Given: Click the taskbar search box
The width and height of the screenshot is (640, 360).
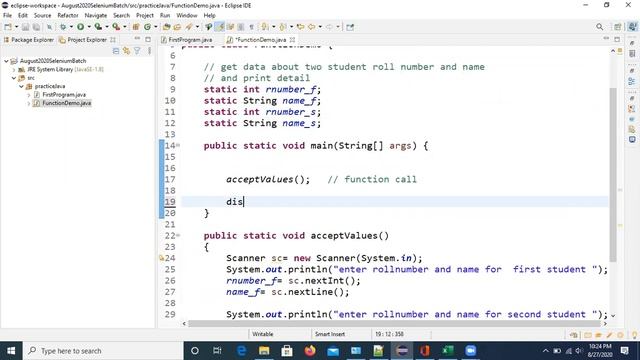Looking at the screenshot, I should tap(103, 351).
